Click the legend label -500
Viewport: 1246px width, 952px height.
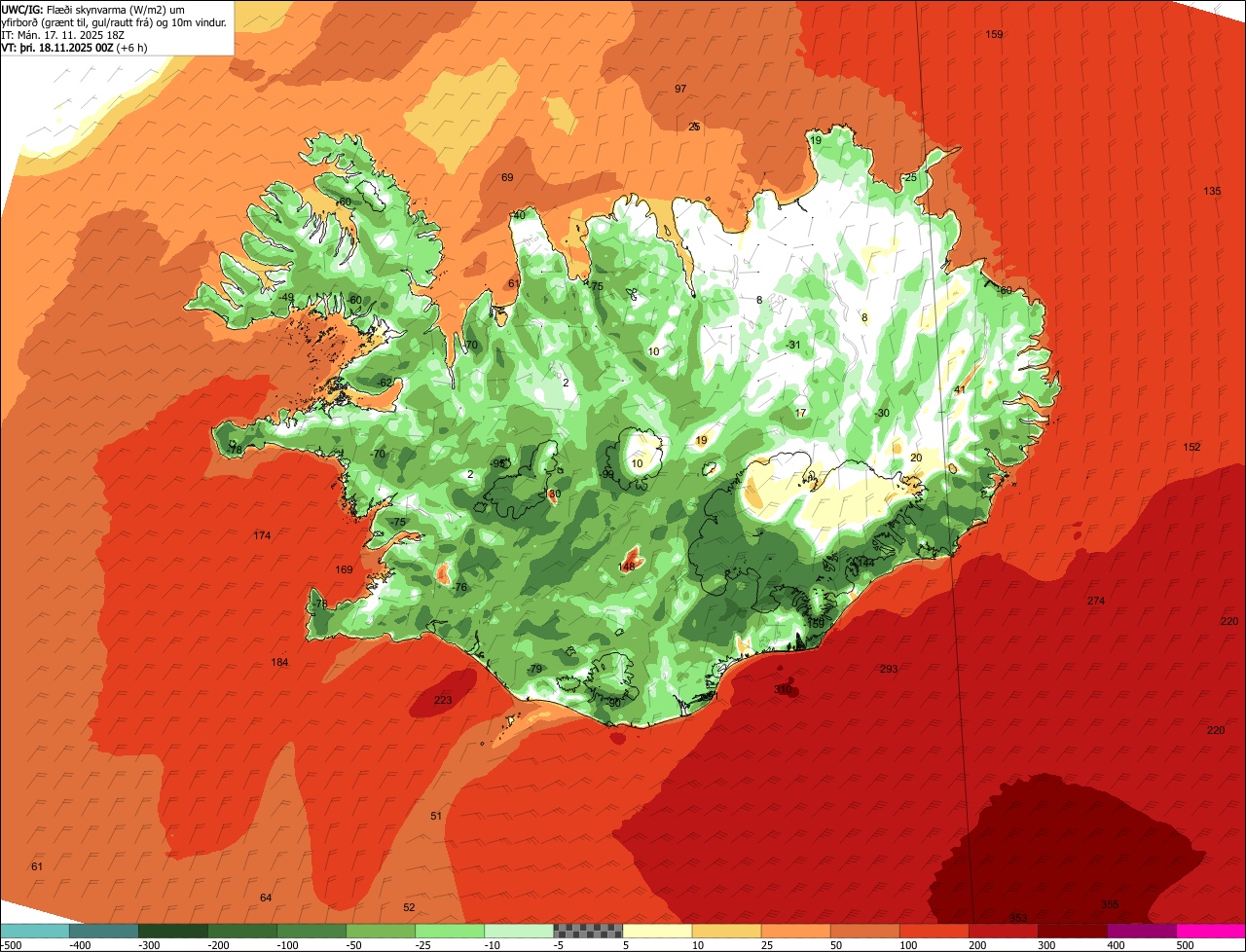pos(12,944)
